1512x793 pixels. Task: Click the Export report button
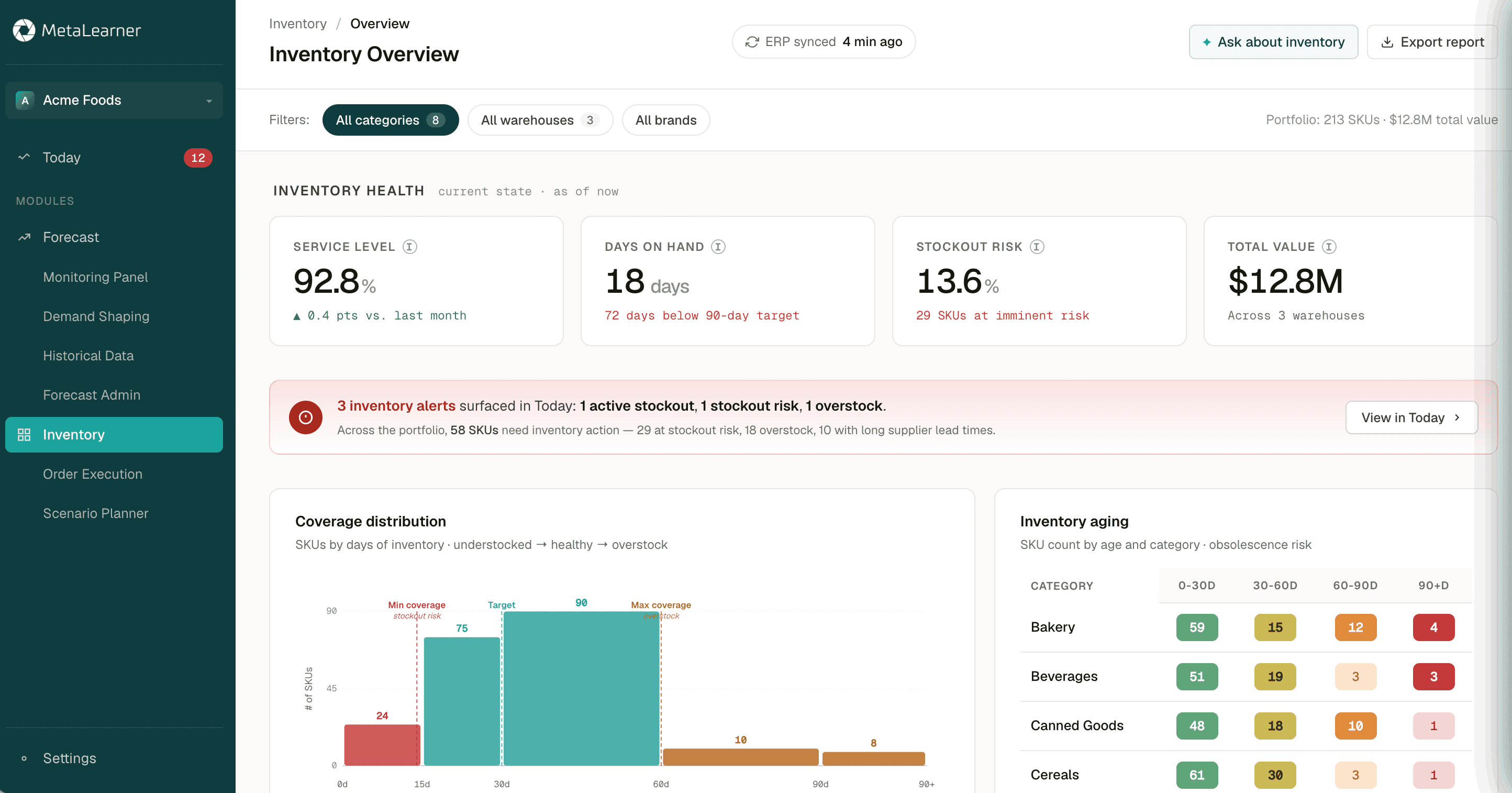pos(1432,42)
